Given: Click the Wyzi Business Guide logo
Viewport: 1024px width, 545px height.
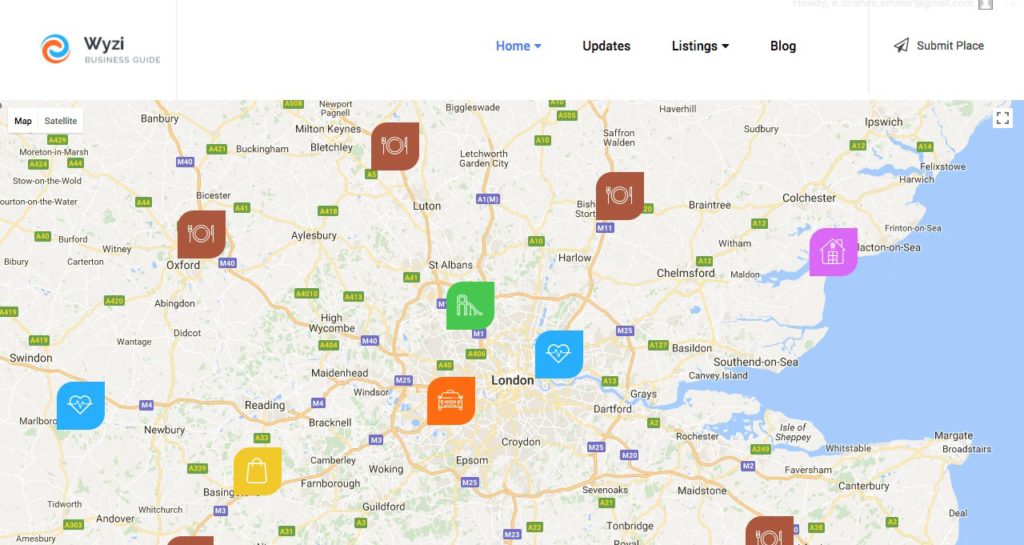Looking at the screenshot, I should 101,49.
